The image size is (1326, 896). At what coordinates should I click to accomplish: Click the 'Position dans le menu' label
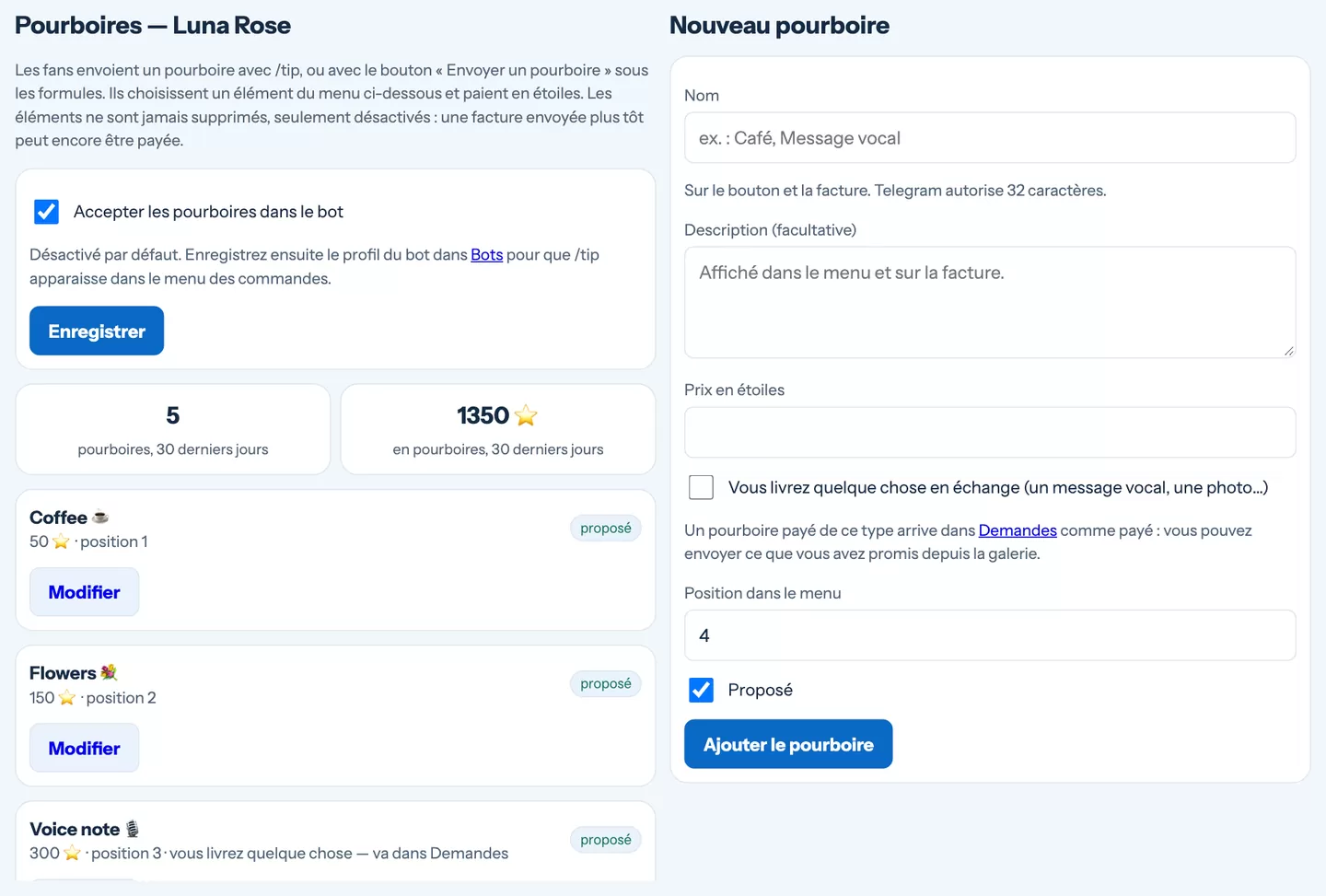tap(762, 593)
